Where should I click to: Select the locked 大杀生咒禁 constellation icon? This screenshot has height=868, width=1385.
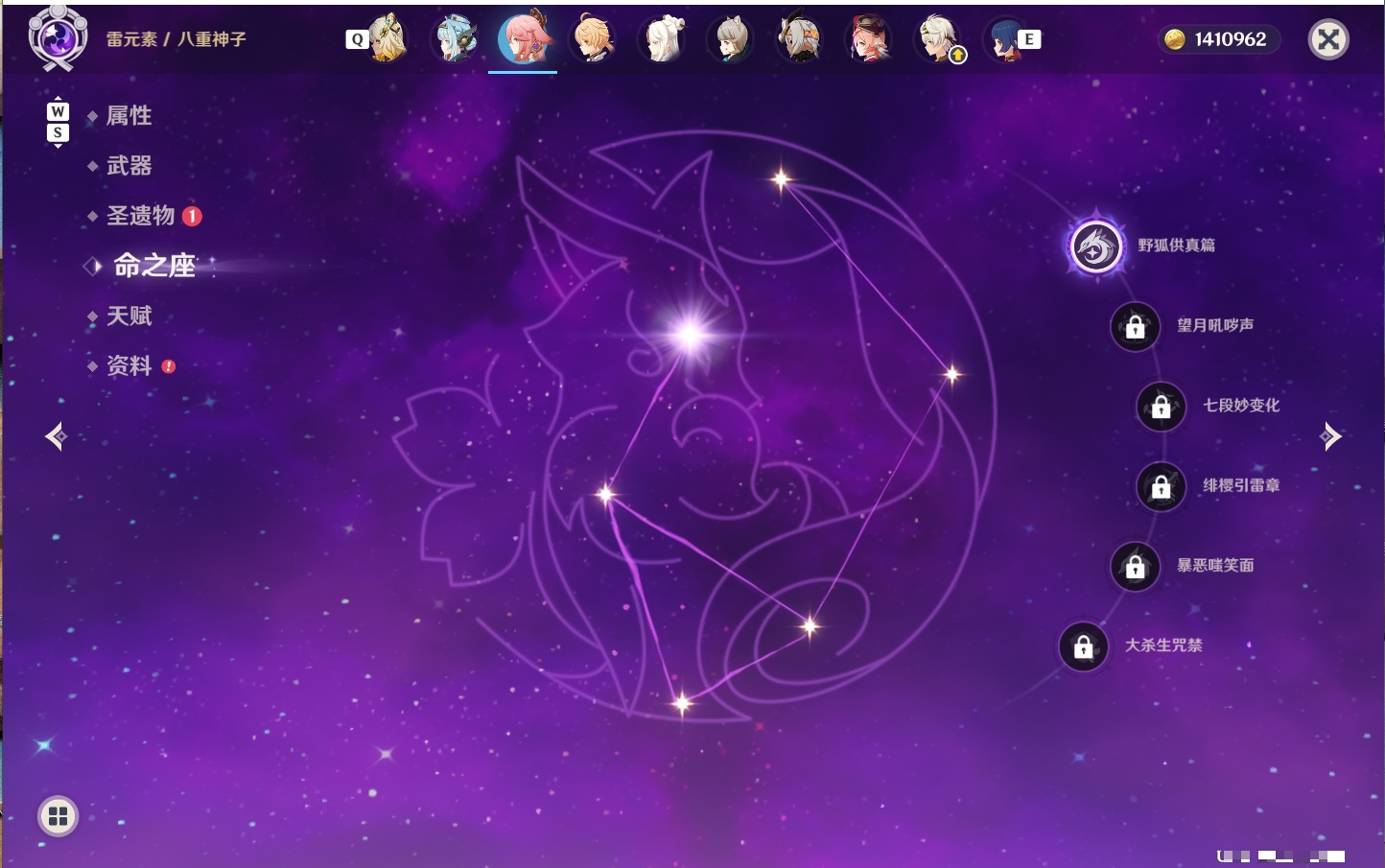1084,647
